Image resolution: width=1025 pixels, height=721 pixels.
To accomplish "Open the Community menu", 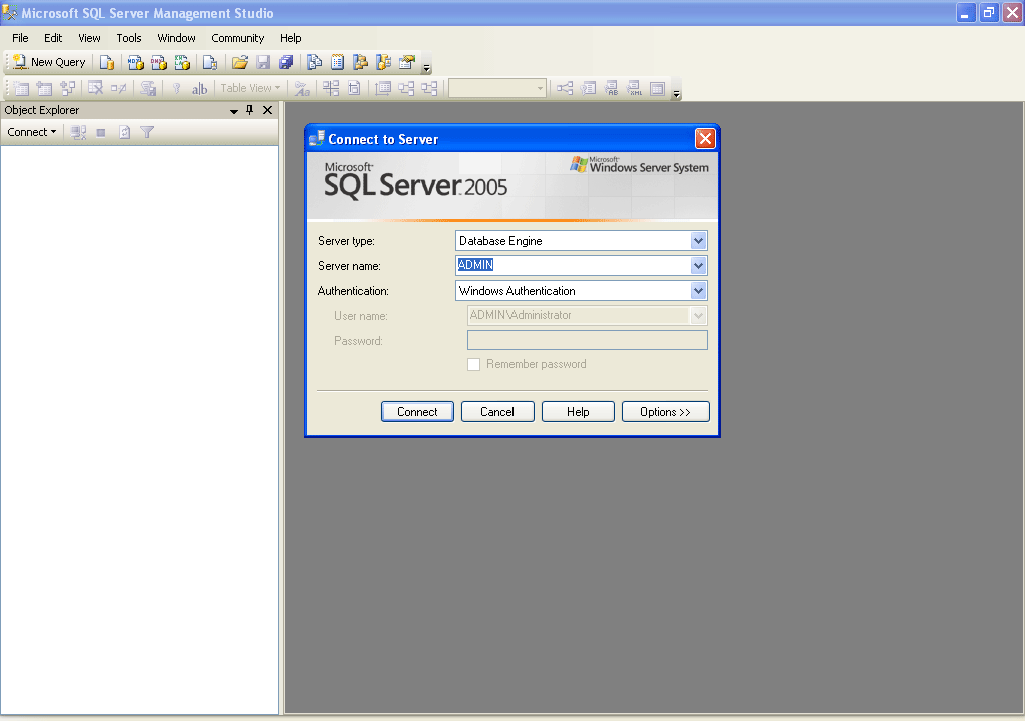I will click(237, 38).
